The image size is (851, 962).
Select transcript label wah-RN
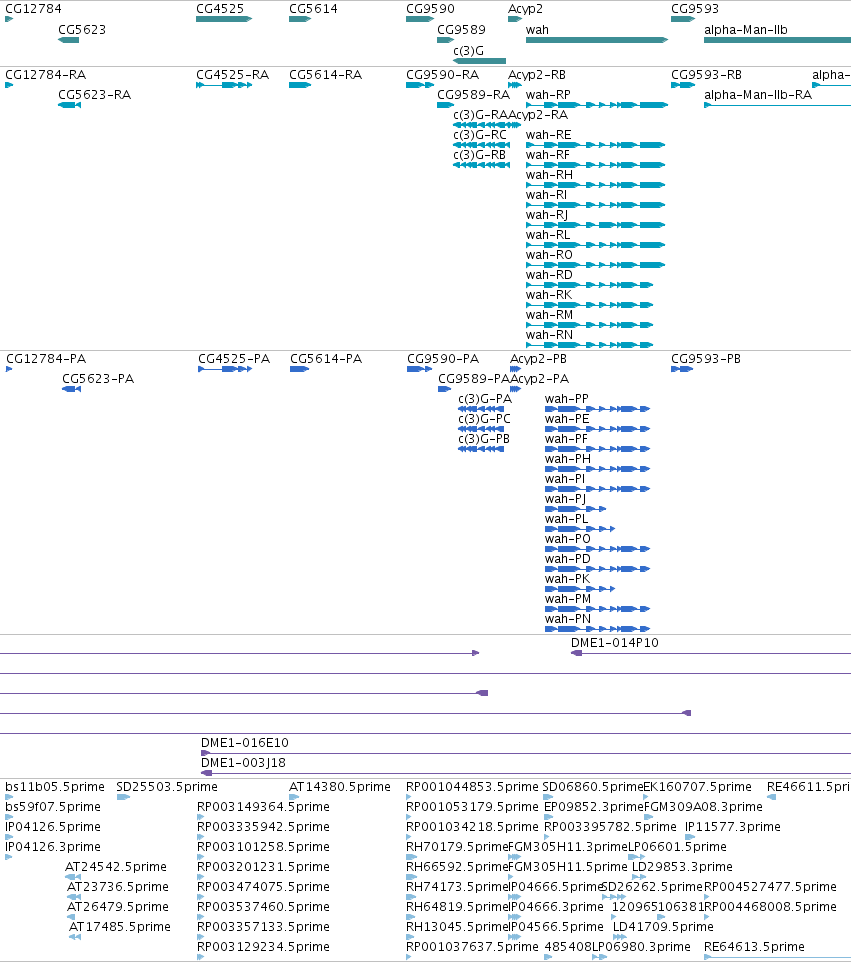(549, 335)
